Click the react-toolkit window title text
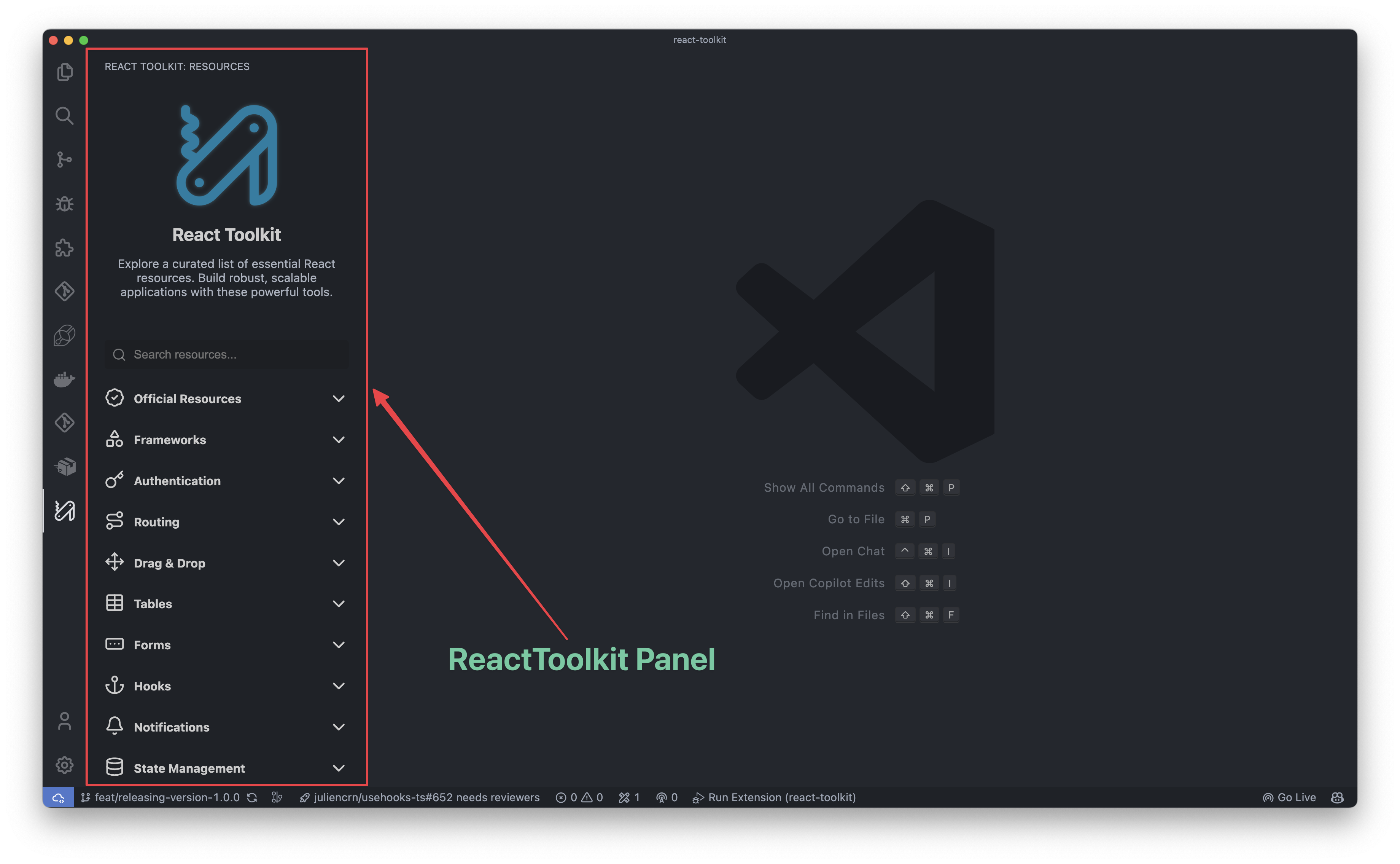1400x864 pixels. tap(700, 40)
